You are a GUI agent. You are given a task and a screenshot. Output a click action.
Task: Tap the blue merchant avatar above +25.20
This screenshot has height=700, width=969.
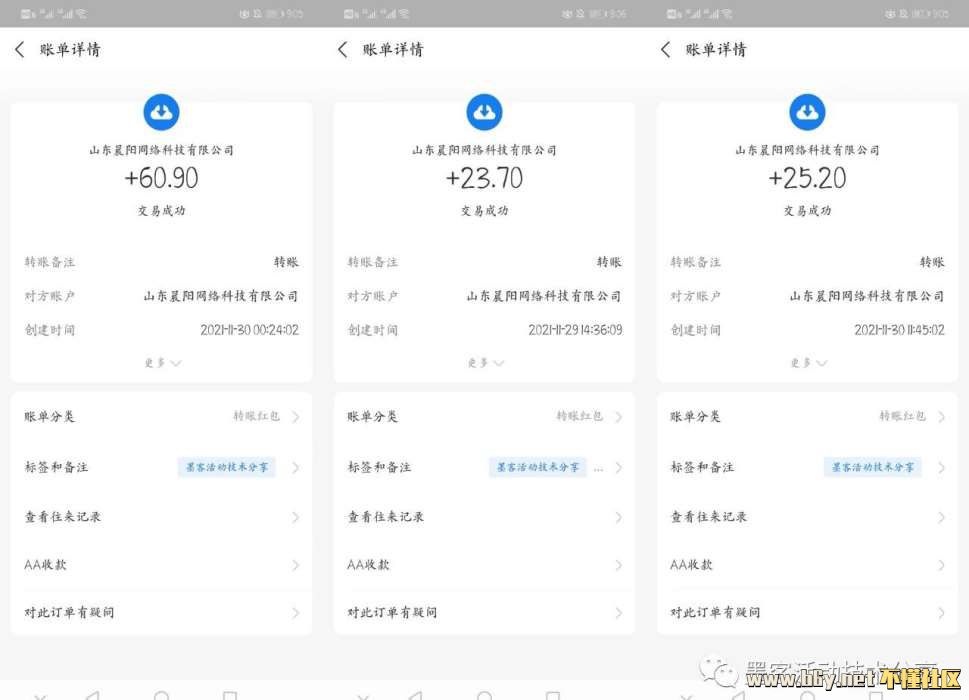click(807, 113)
